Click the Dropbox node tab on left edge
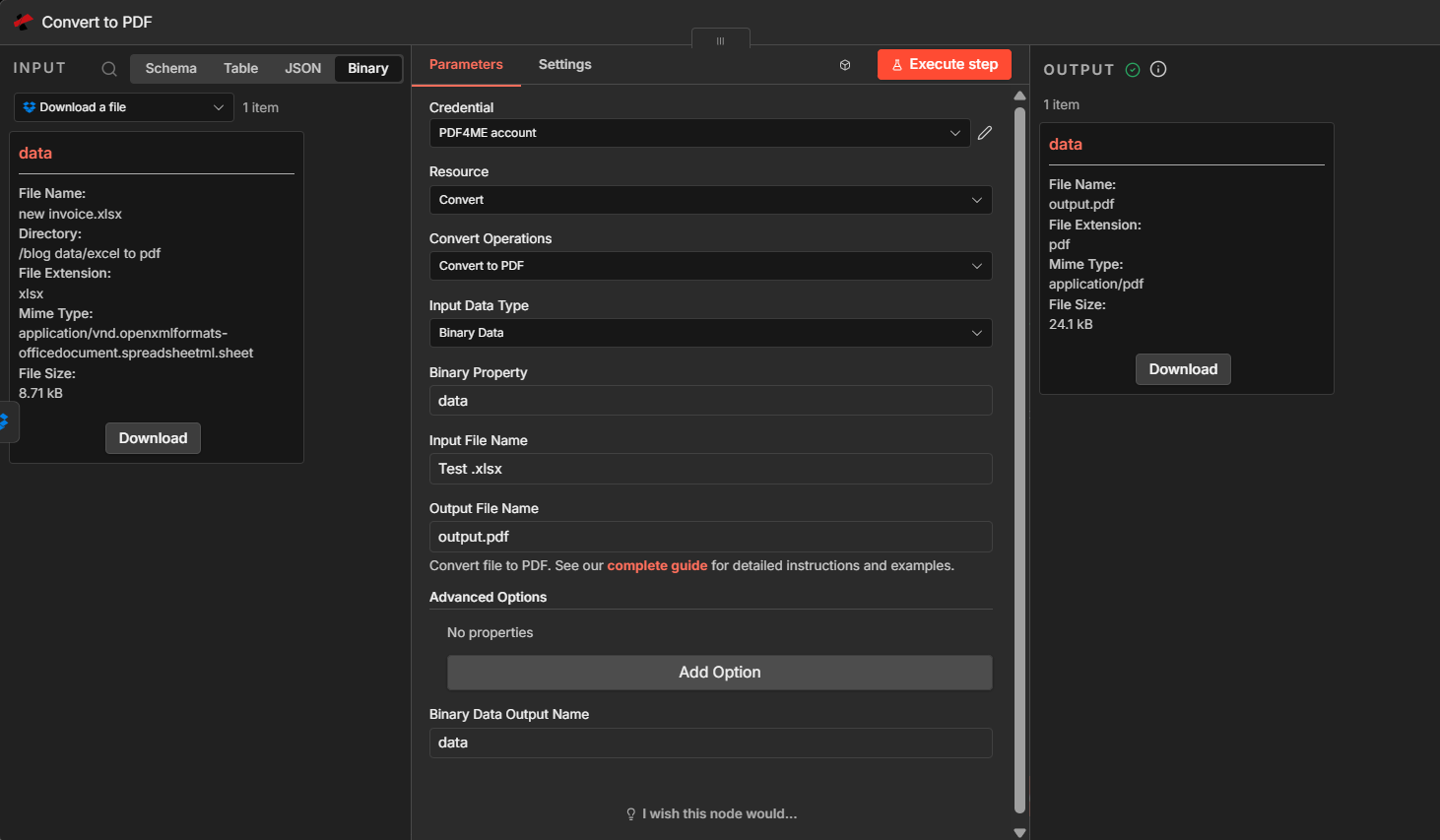This screenshot has height=840, width=1440. [6, 421]
